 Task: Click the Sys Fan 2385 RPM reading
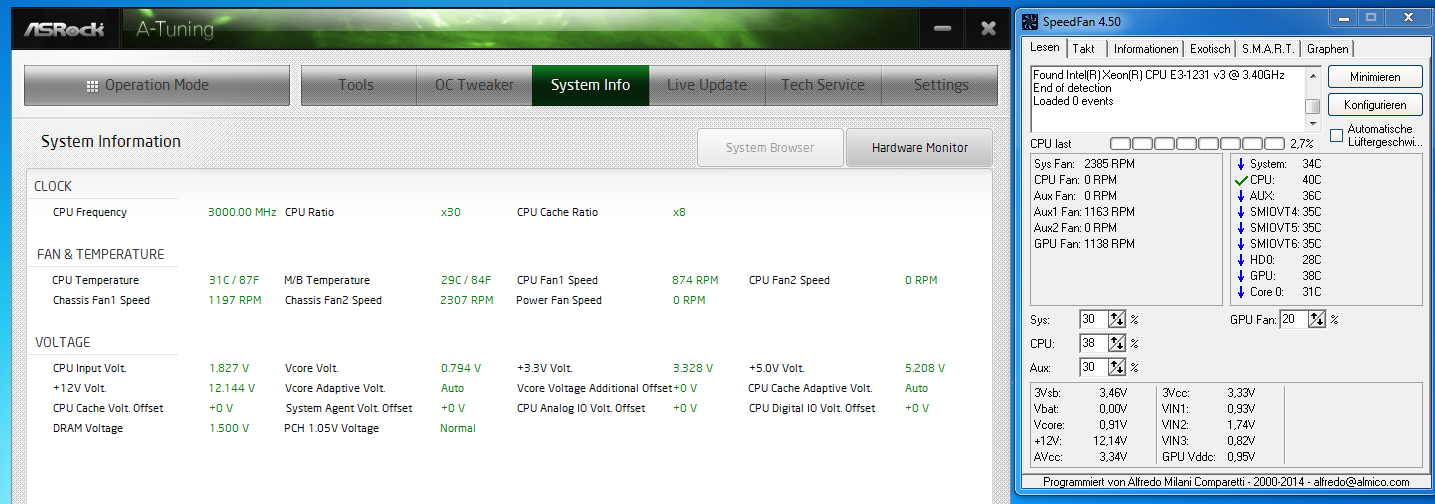pyautogui.click(x=1084, y=164)
